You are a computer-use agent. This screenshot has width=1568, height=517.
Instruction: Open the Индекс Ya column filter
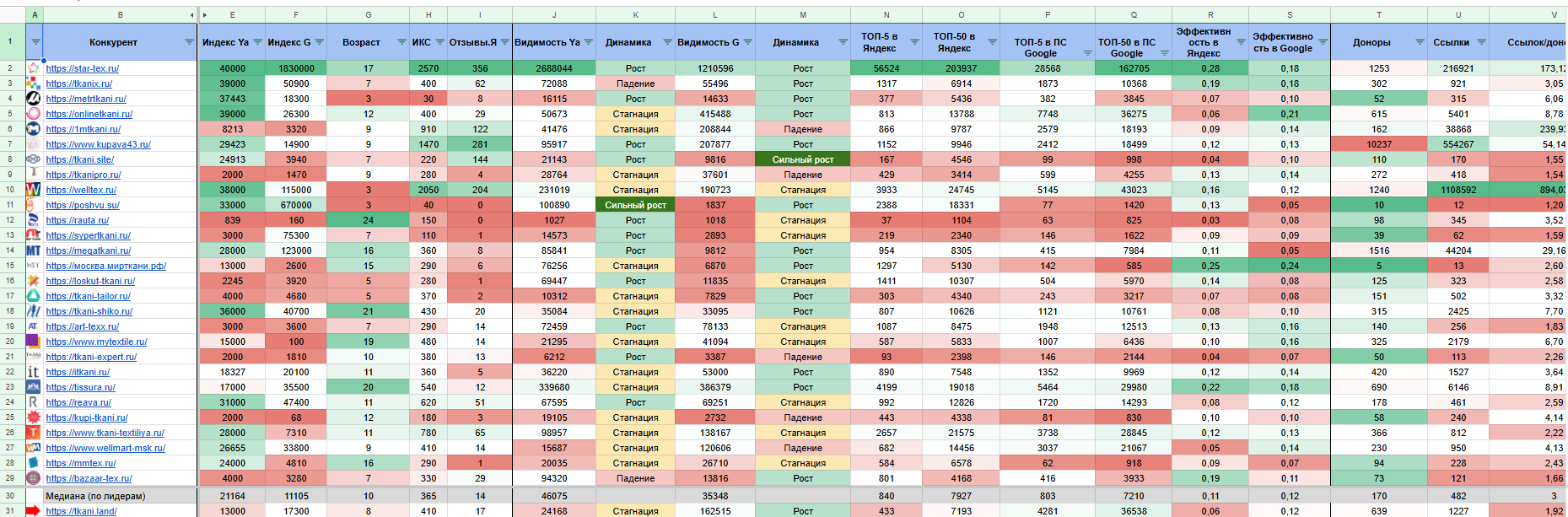(x=257, y=42)
